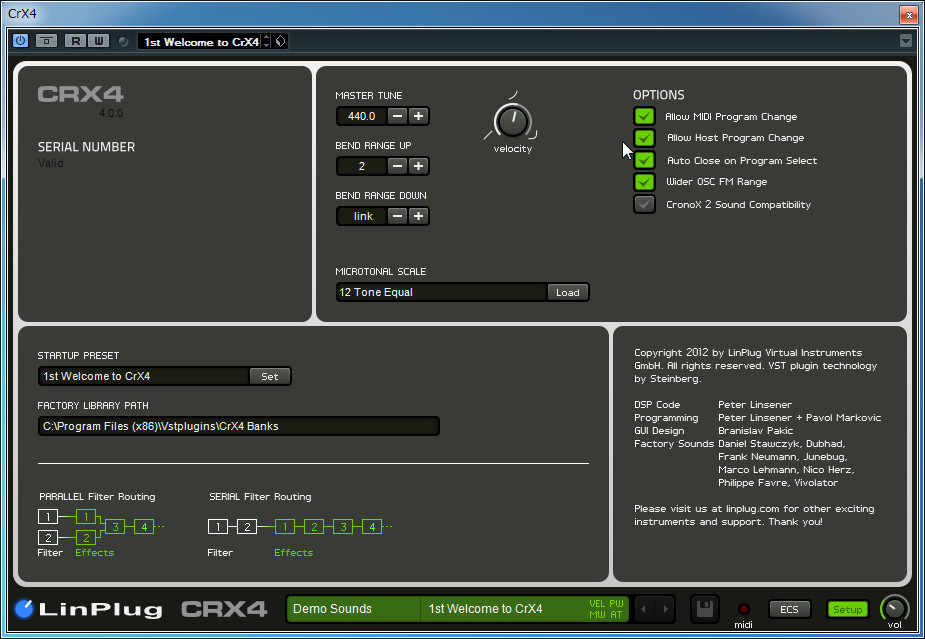Click the square icon button beside the power button
This screenshot has width=925, height=639.
pos(46,41)
